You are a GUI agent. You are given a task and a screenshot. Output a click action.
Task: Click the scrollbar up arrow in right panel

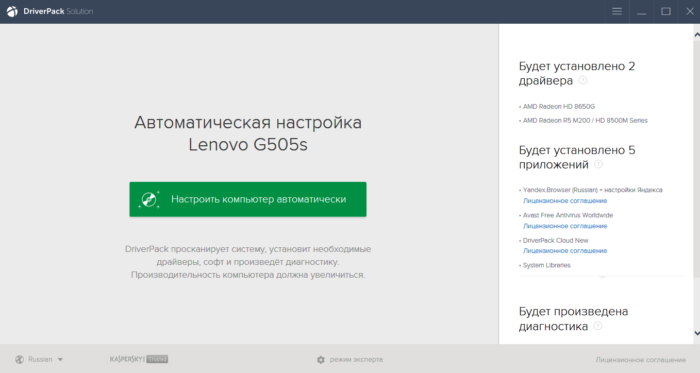696,34
